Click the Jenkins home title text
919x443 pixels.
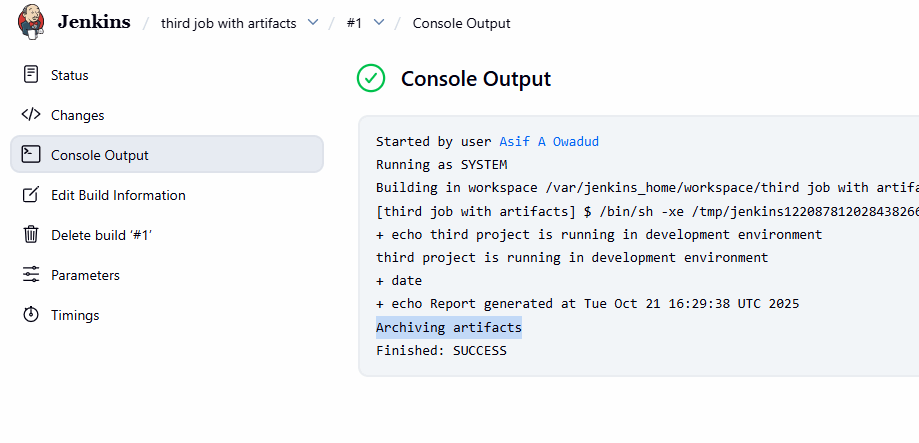(x=94, y=22)
